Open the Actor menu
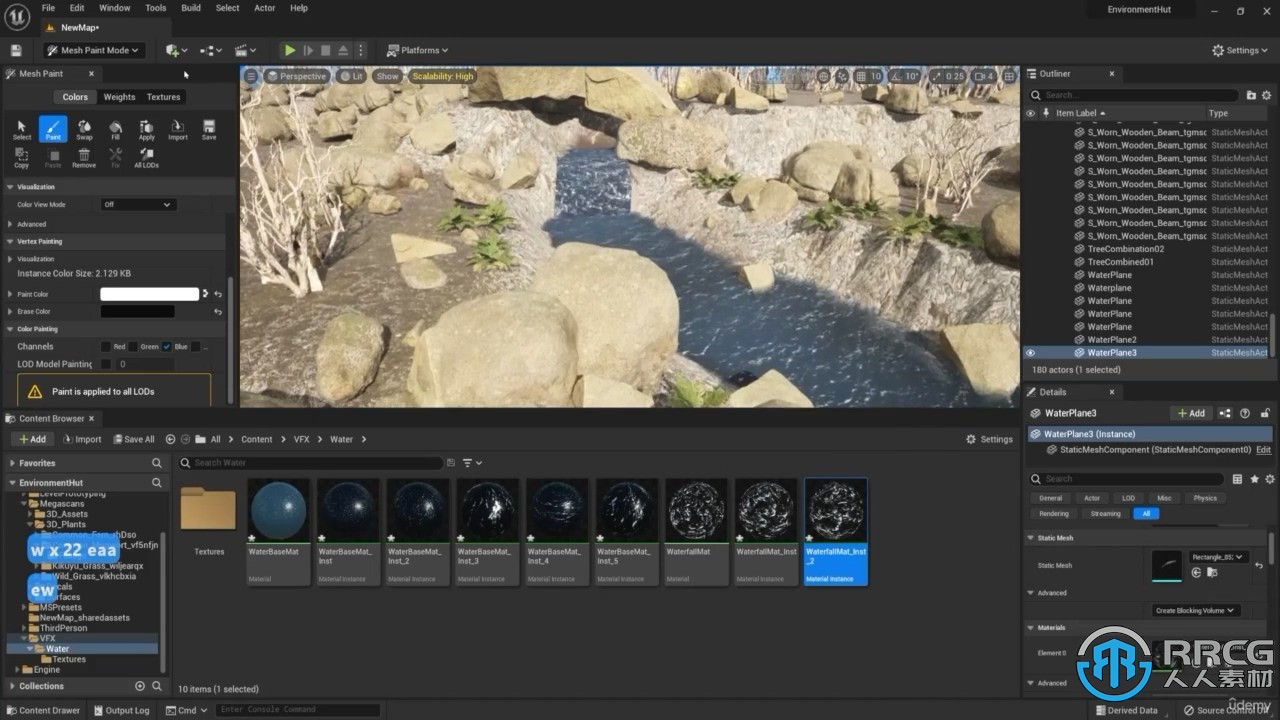Viewport: 1280px width, 720px height. coord(265,8)
